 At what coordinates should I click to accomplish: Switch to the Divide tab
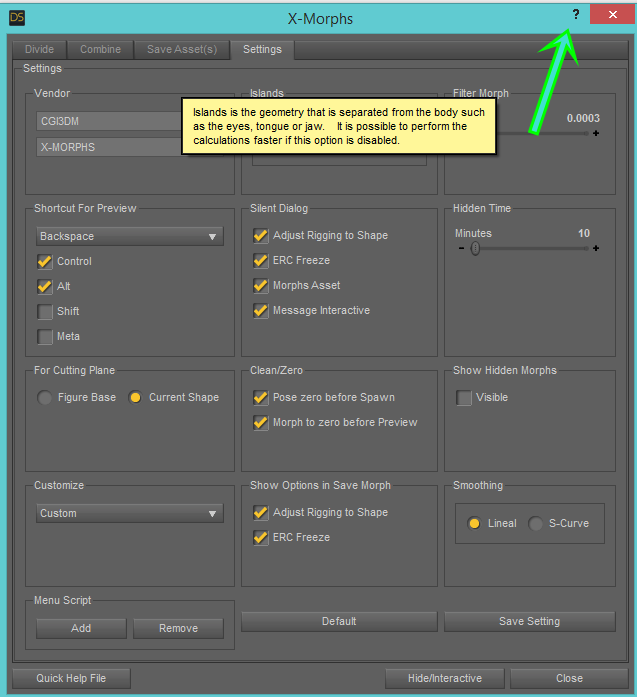click(39, 49)
